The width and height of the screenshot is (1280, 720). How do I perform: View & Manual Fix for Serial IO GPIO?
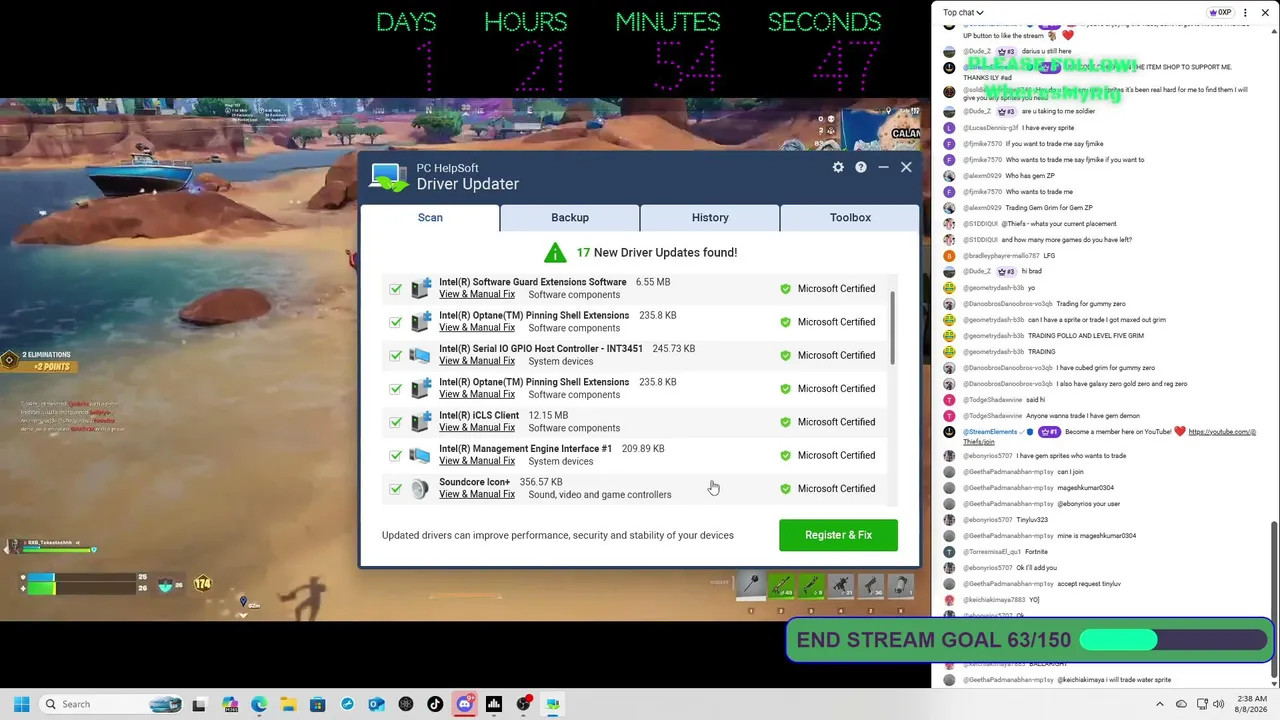point(477,361)
